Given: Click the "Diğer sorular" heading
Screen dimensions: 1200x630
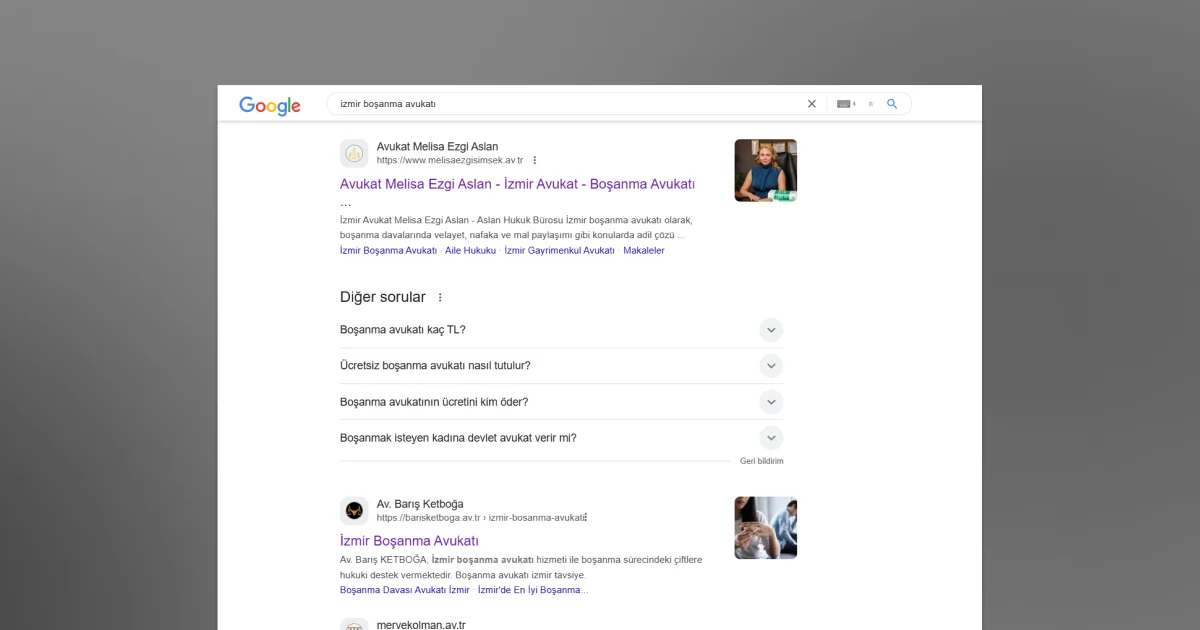Looking at the screenshot, I should tap(383, 297).
